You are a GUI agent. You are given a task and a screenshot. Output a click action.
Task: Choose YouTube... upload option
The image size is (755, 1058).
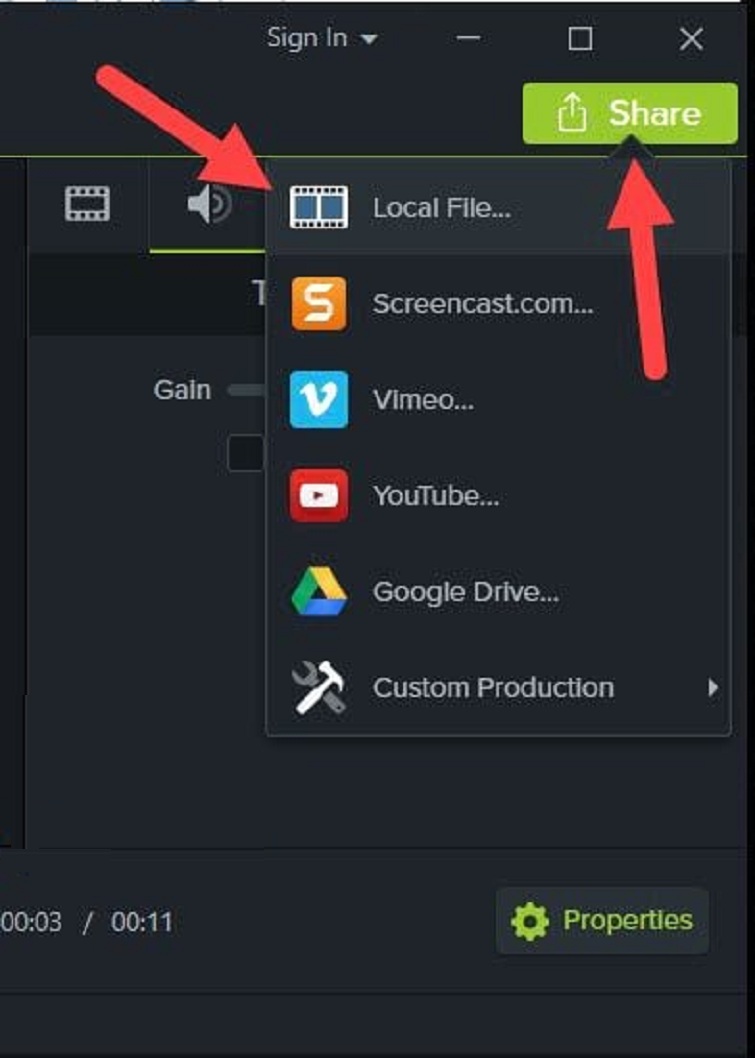(x=498, y=496)
